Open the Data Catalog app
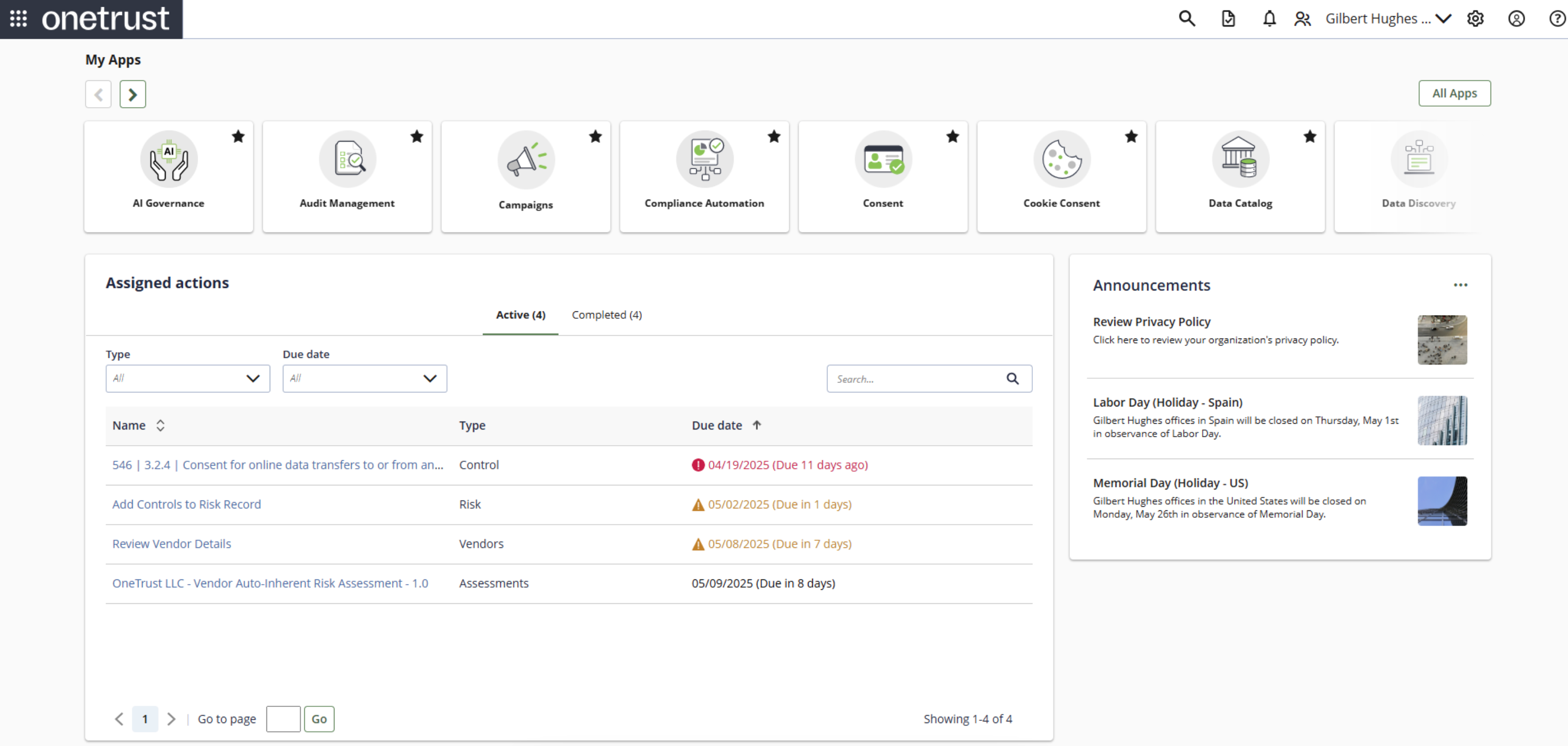This screenshot has width=1568, height=746. 1240,177
